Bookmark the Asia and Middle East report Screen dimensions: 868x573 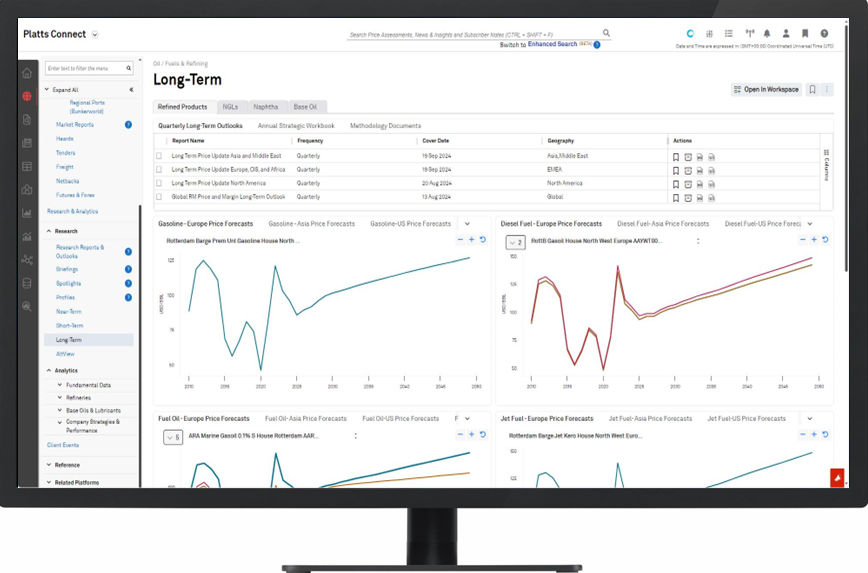pos(676,157)
